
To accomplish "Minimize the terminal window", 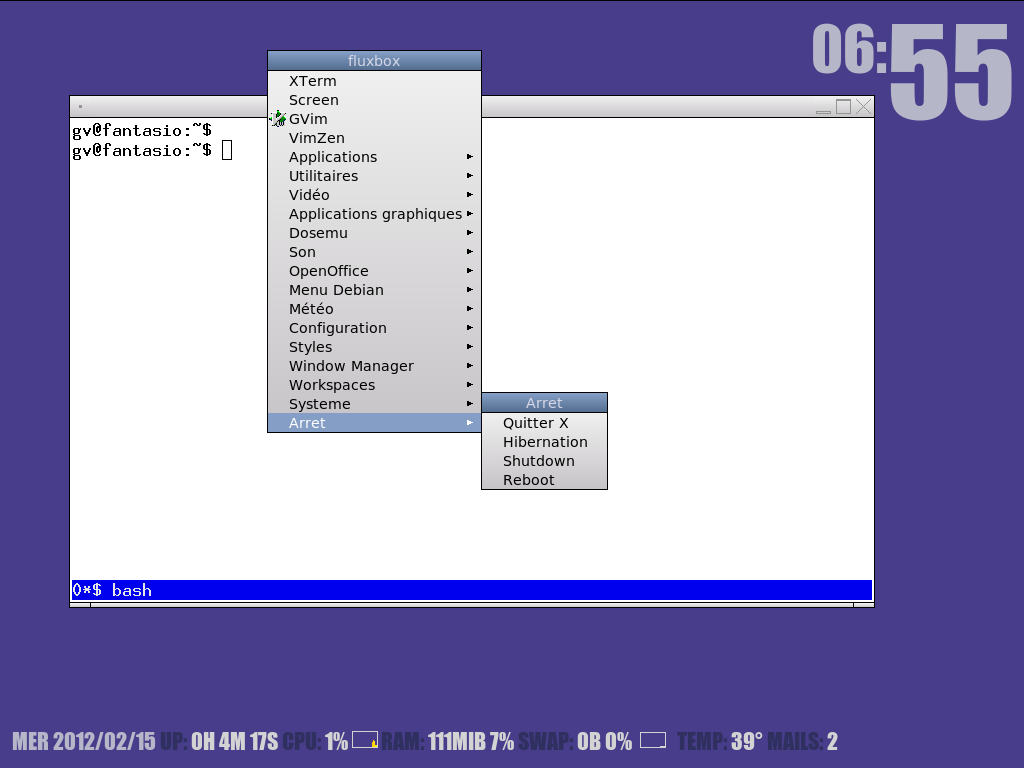I will pos(824,107).
